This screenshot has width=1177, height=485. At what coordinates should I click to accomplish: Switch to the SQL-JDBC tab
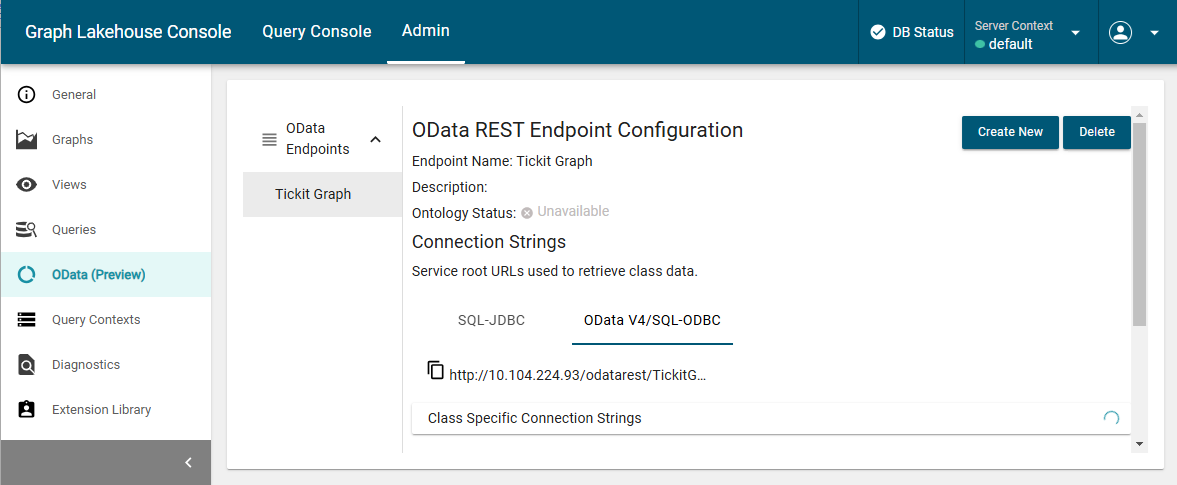(491, 320)
